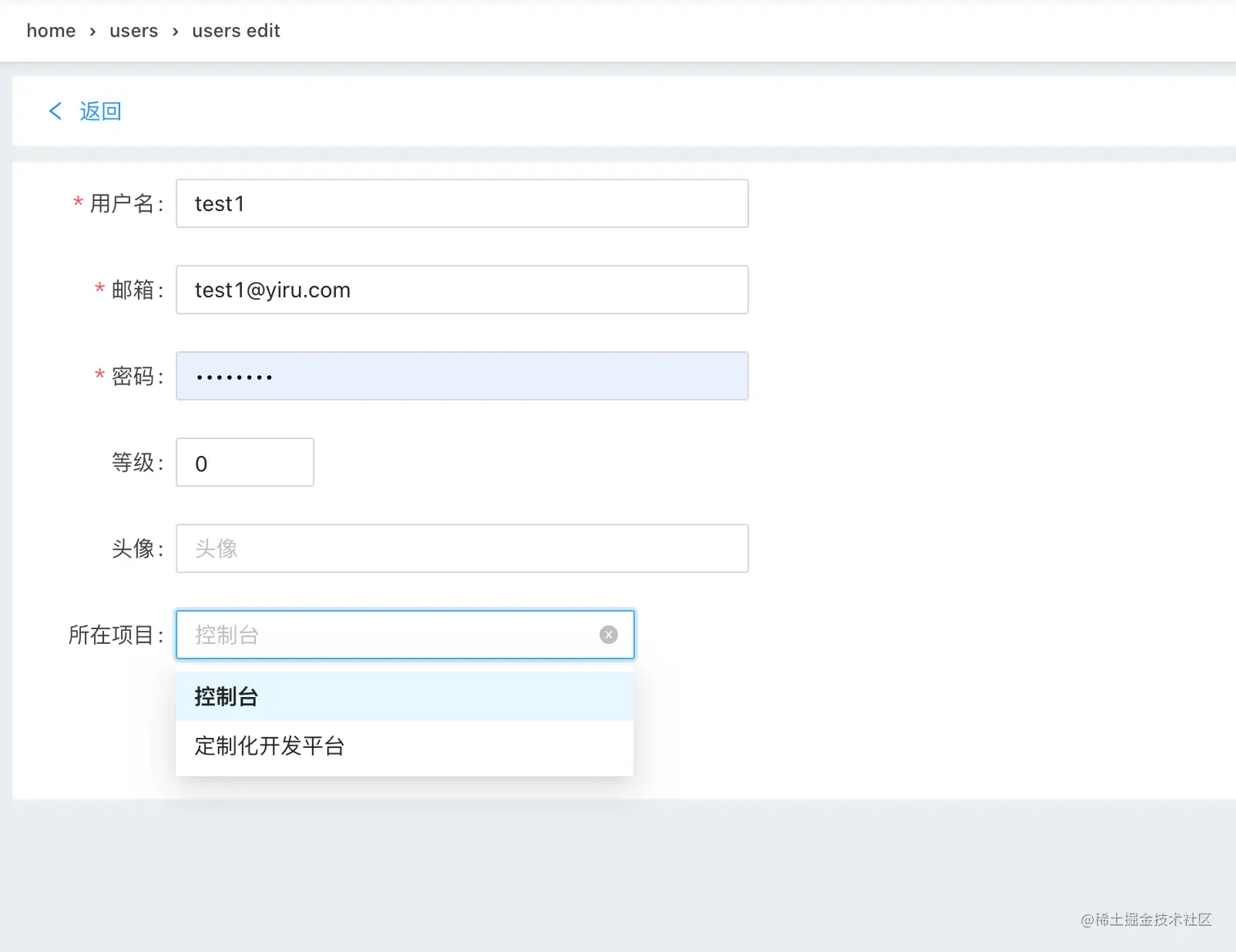Click the 返回 back link

[x=101, y=111]
